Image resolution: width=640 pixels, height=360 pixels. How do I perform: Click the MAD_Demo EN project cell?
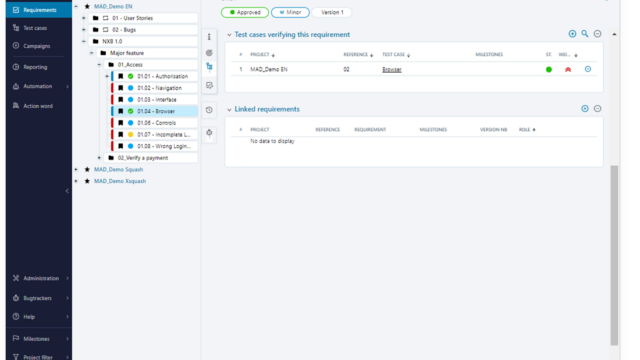(x=269, y=69)
